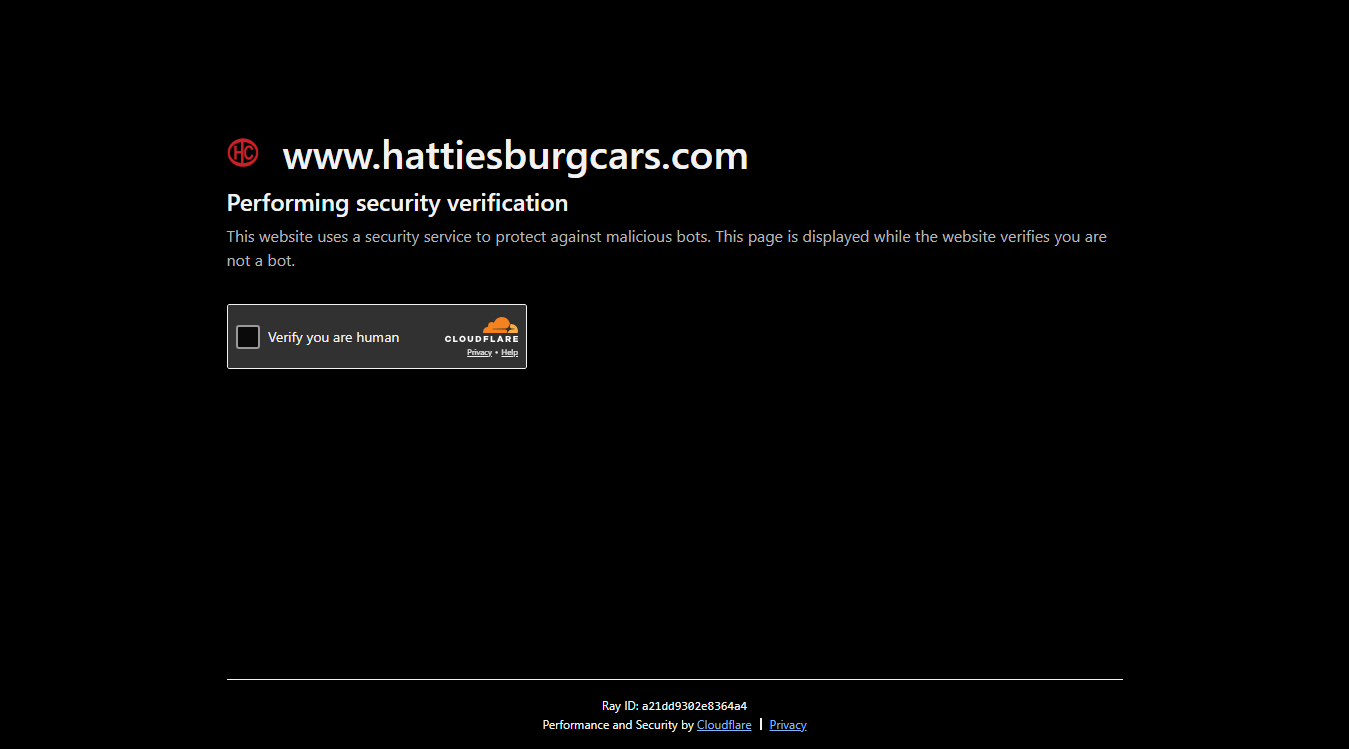Click the 'Performing security verification' heading
The image size is (1349, 749).
(397, 203)
